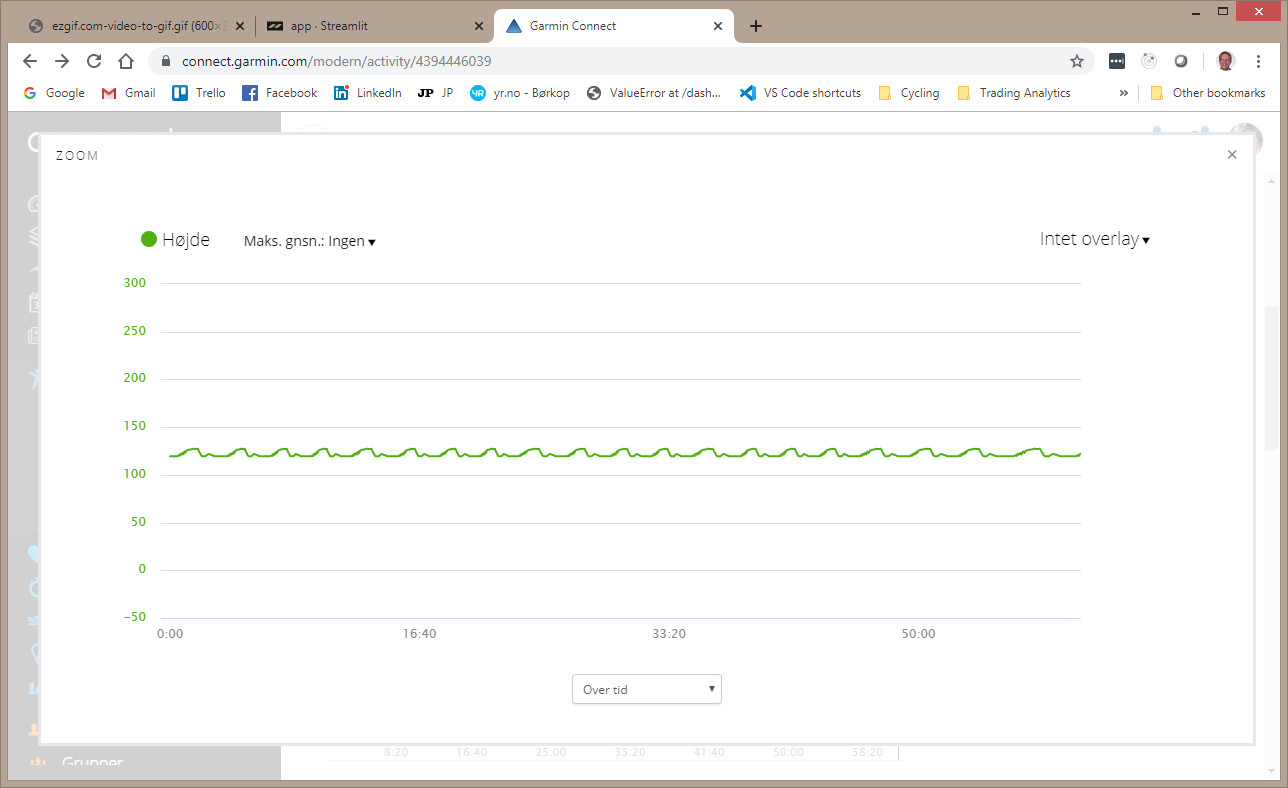The image size is (1288, 788).
Task: Toggle the Maks. gnsn. setting from Ingen
Action: point(310,241)
